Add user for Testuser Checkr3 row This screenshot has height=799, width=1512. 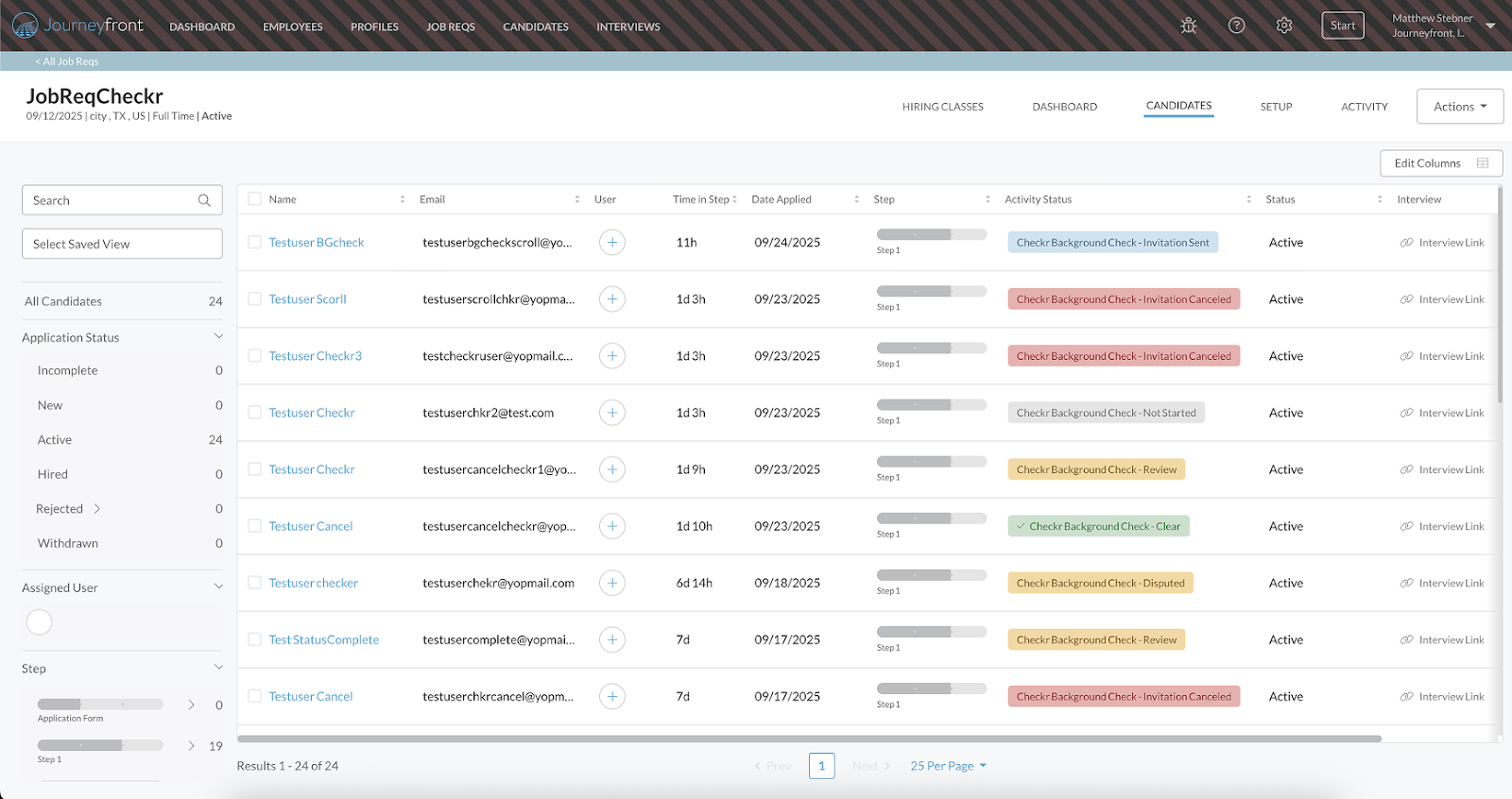(x=612, y=356)
